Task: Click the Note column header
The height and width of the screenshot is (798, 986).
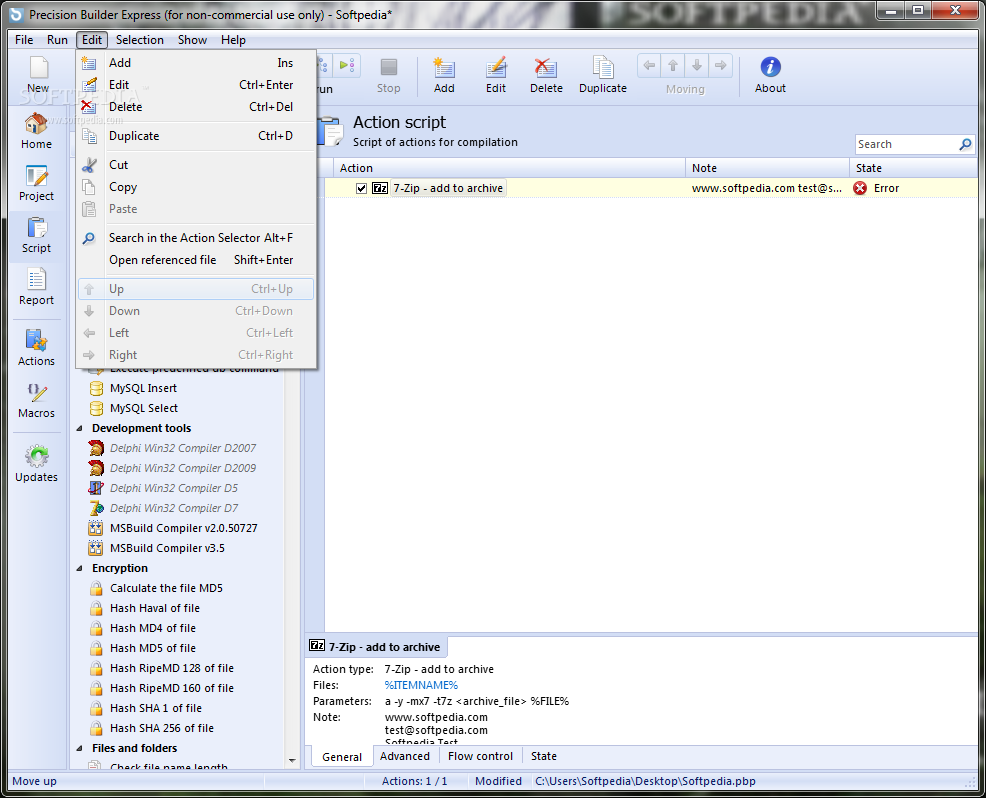Action: pos(767,168)
